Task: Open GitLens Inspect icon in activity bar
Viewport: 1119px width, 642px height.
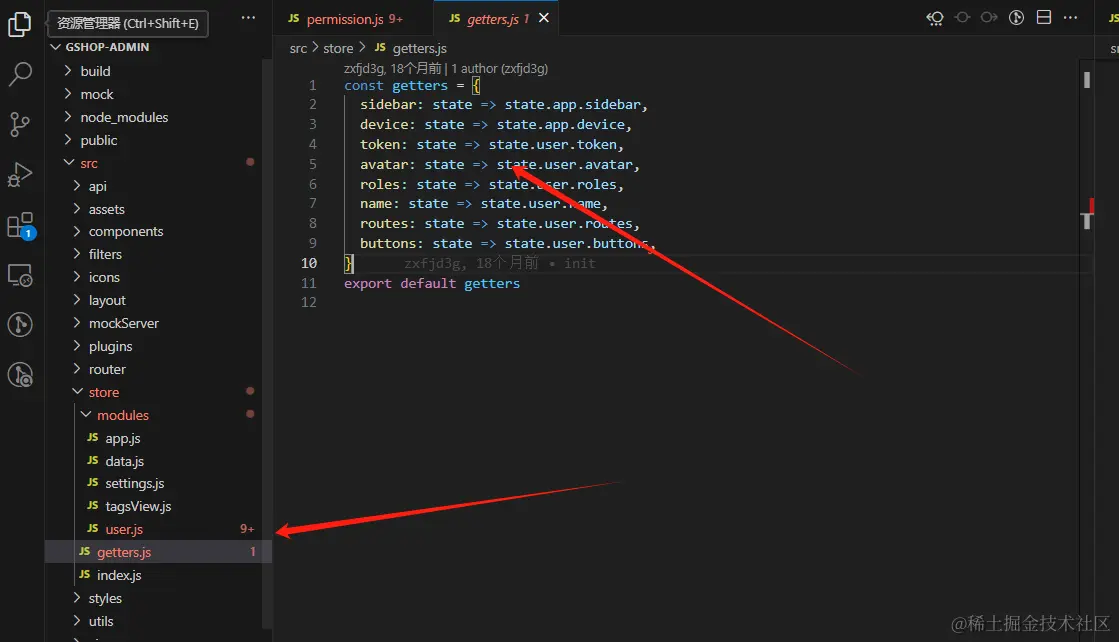Action: click(x=19, y=375)
